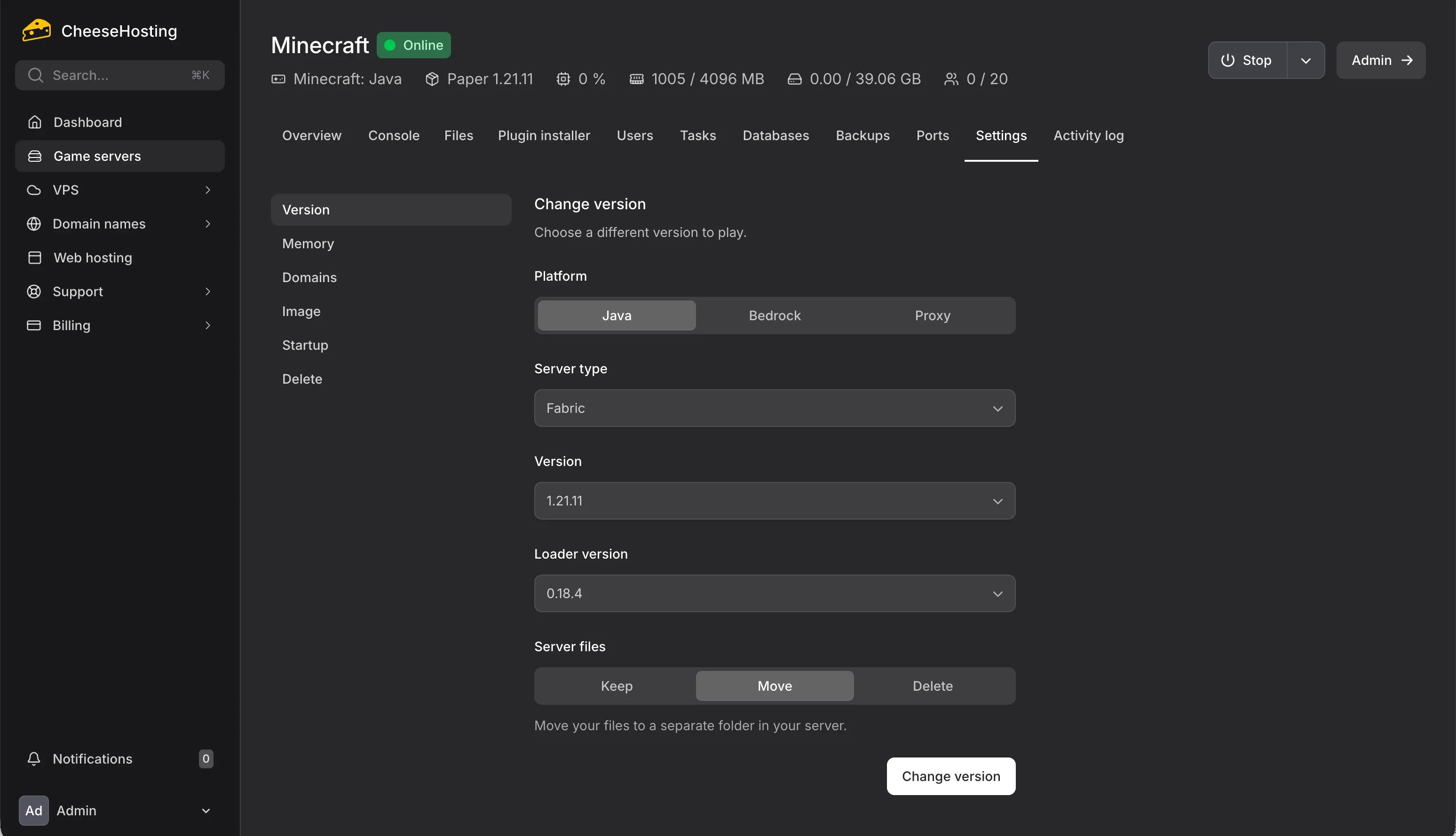
Task: Click the CheeseHosting cheese logo
Action: tap(36, 29)
